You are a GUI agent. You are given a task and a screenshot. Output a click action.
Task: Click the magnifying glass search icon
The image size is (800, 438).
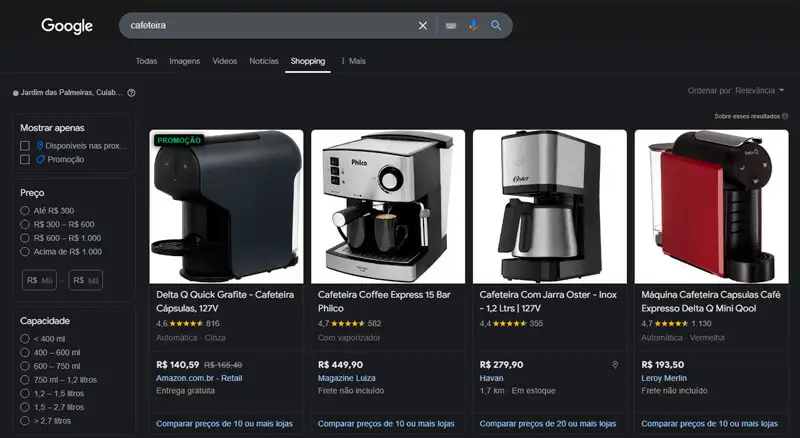pos(496,26)
